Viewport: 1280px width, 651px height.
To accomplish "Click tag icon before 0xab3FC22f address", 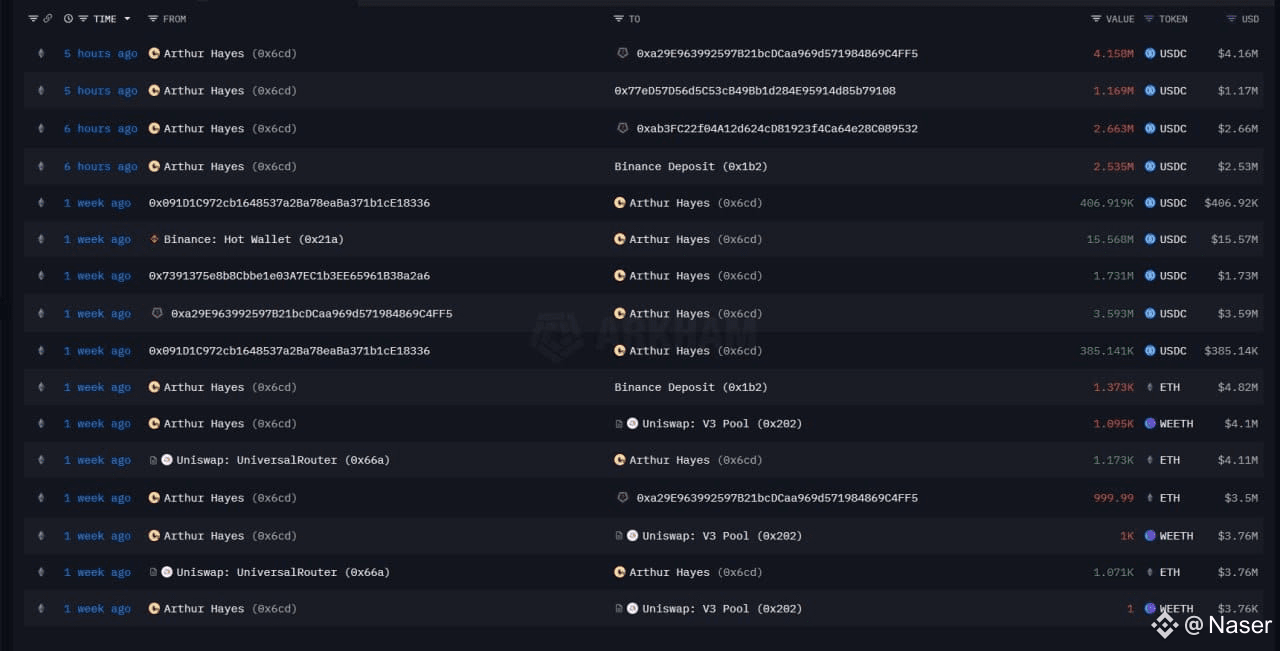I will point(623,129).
